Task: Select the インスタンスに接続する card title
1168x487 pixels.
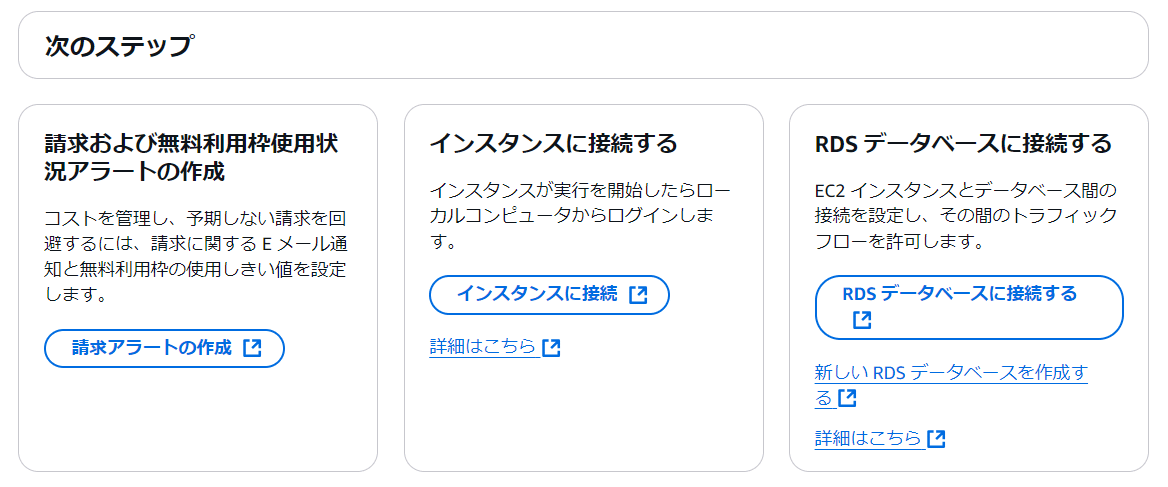Action: pos(553,143)
